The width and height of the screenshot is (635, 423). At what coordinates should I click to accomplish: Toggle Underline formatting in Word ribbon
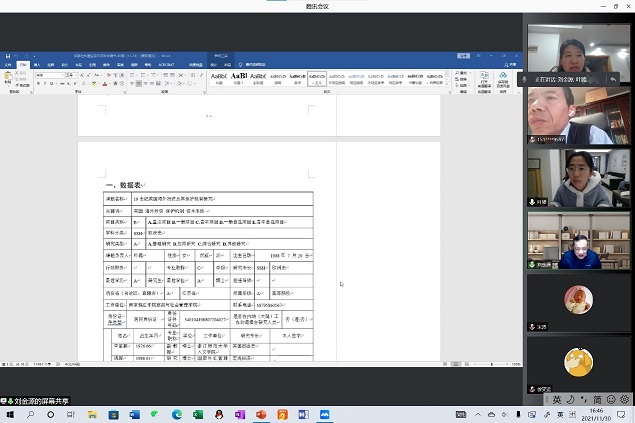(51, 84)
